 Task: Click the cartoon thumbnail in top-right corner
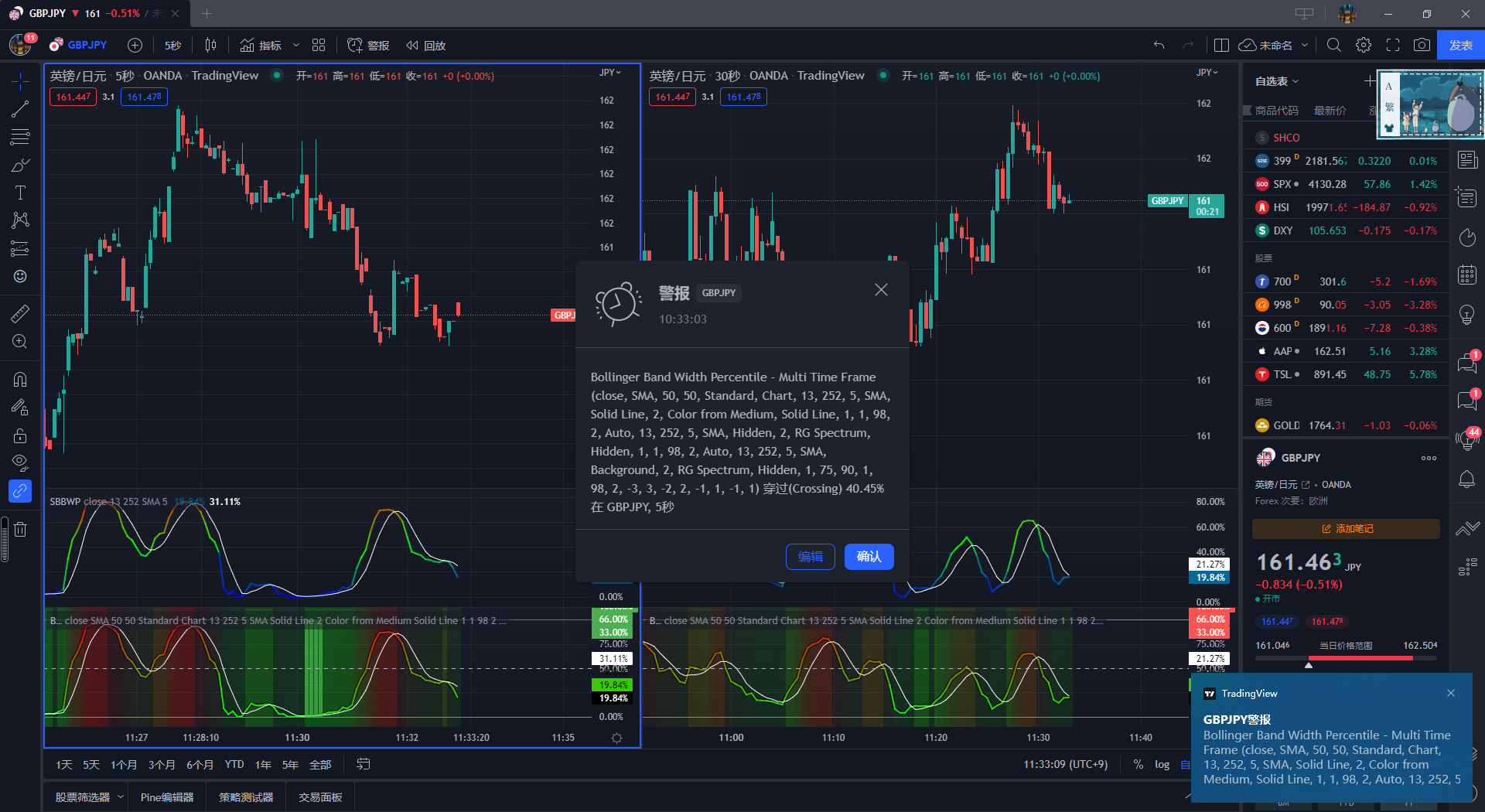click(1430, 104)
